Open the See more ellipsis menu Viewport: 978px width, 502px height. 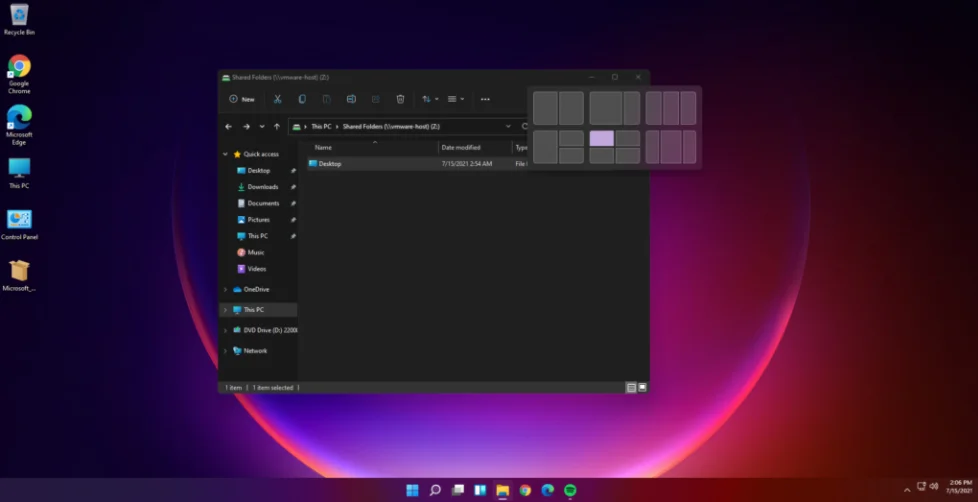coord(485,99)
